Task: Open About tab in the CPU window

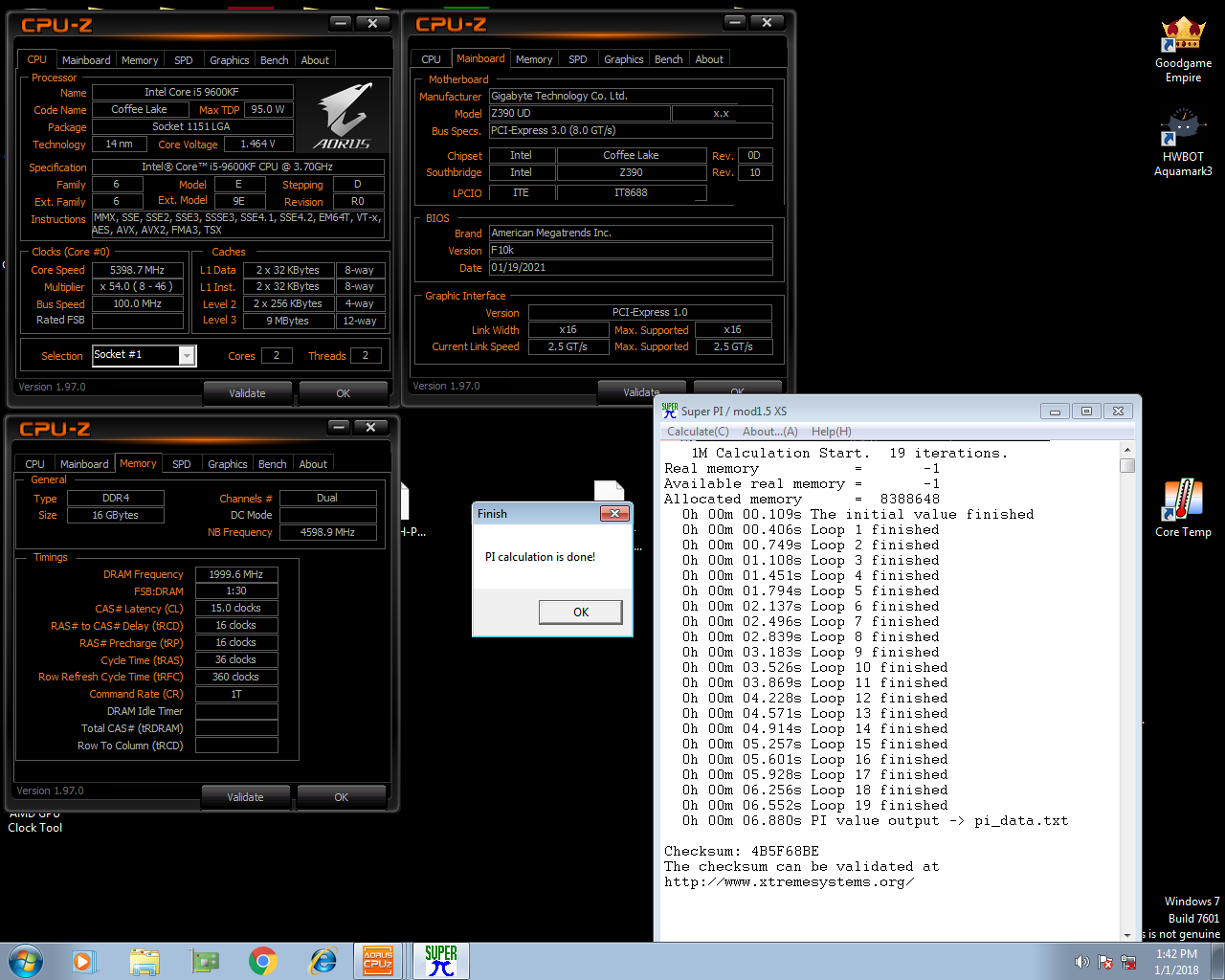Action: point(315,60)
